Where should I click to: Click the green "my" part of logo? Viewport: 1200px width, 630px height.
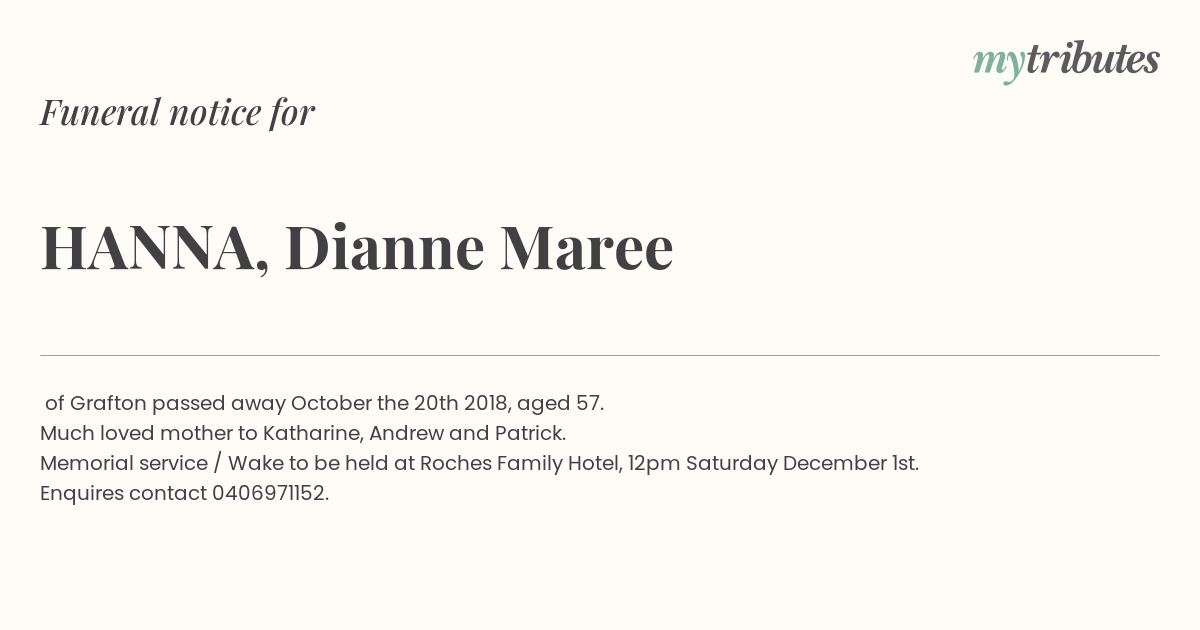998,62
